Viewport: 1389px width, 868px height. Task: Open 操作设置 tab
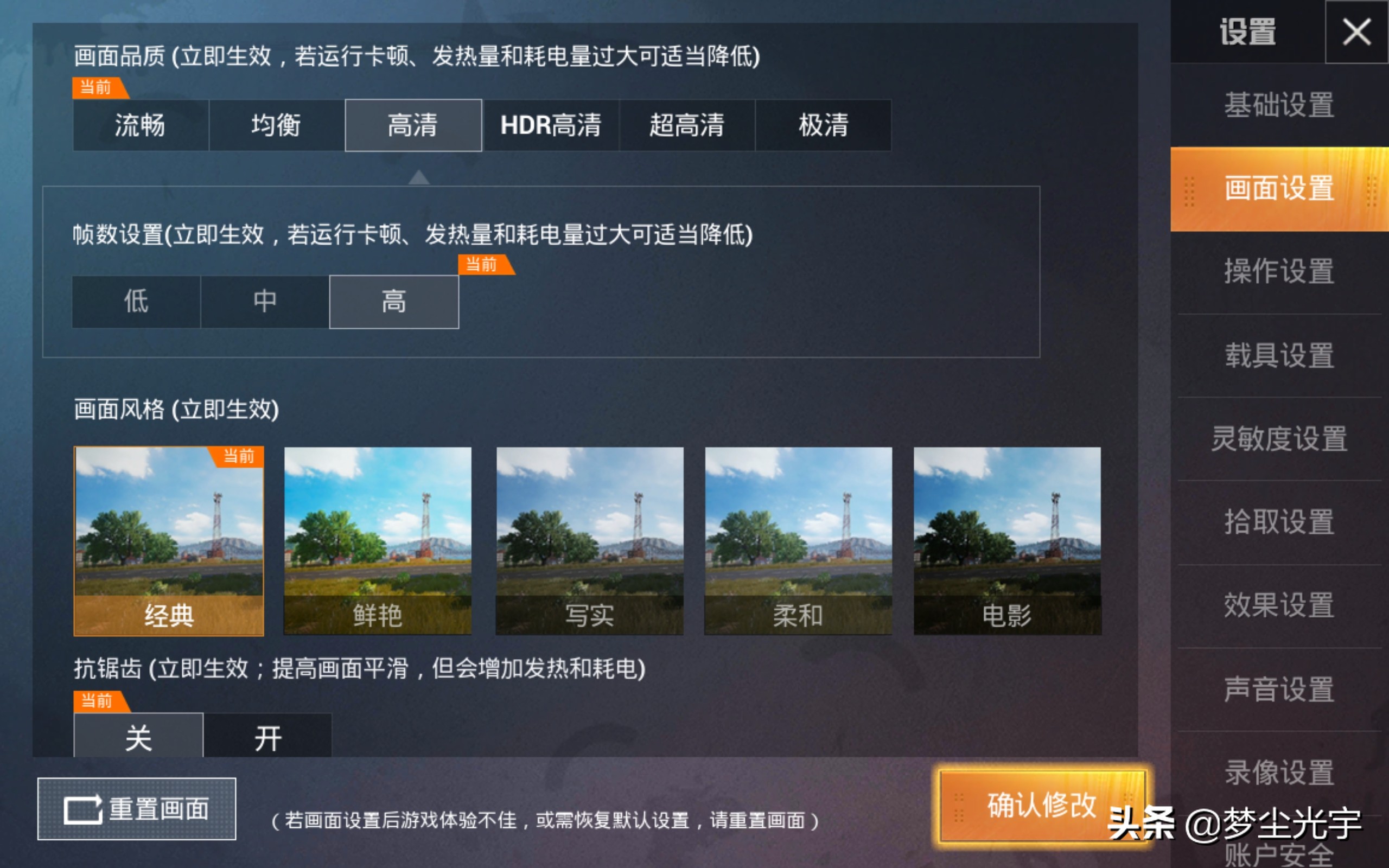point(1279,272)
